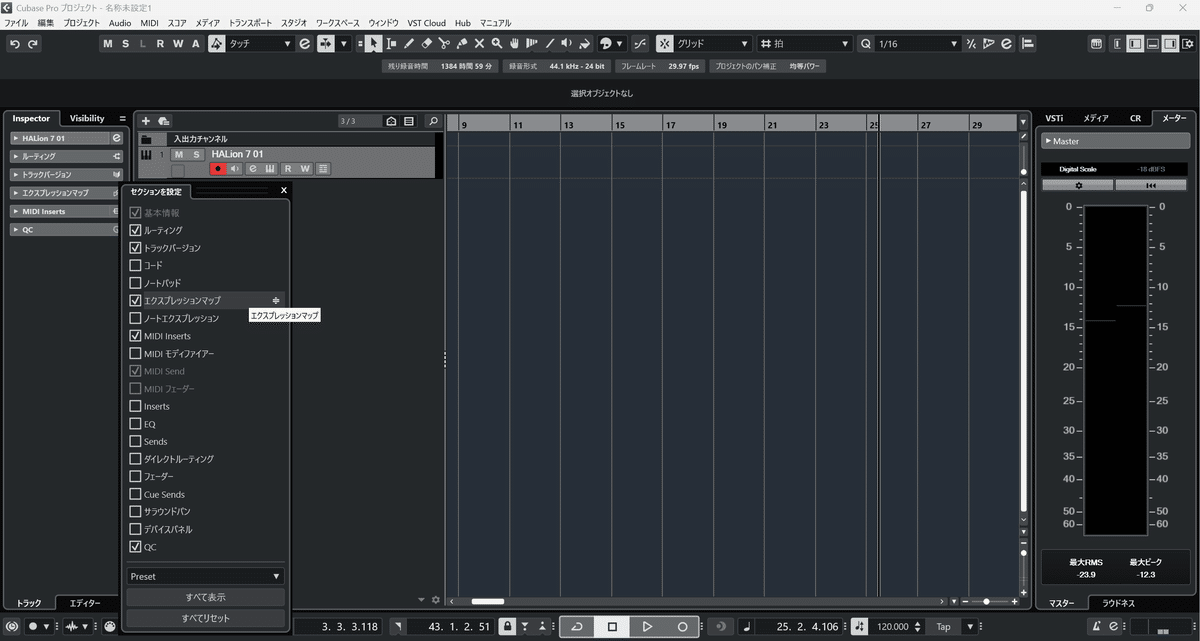The image size is (1200, 641).
Task: Open the VST Cloud menu
Action: click(427, 22)
